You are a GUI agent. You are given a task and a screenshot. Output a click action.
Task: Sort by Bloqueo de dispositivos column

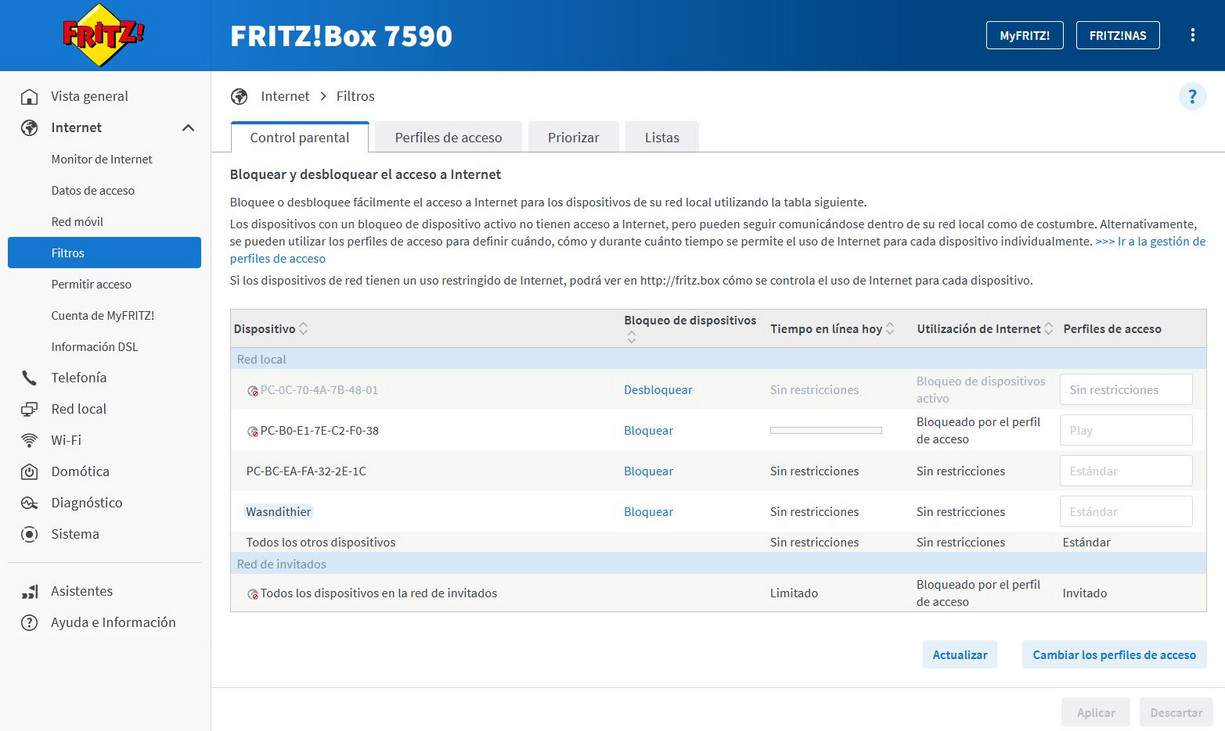click(631, 338)
